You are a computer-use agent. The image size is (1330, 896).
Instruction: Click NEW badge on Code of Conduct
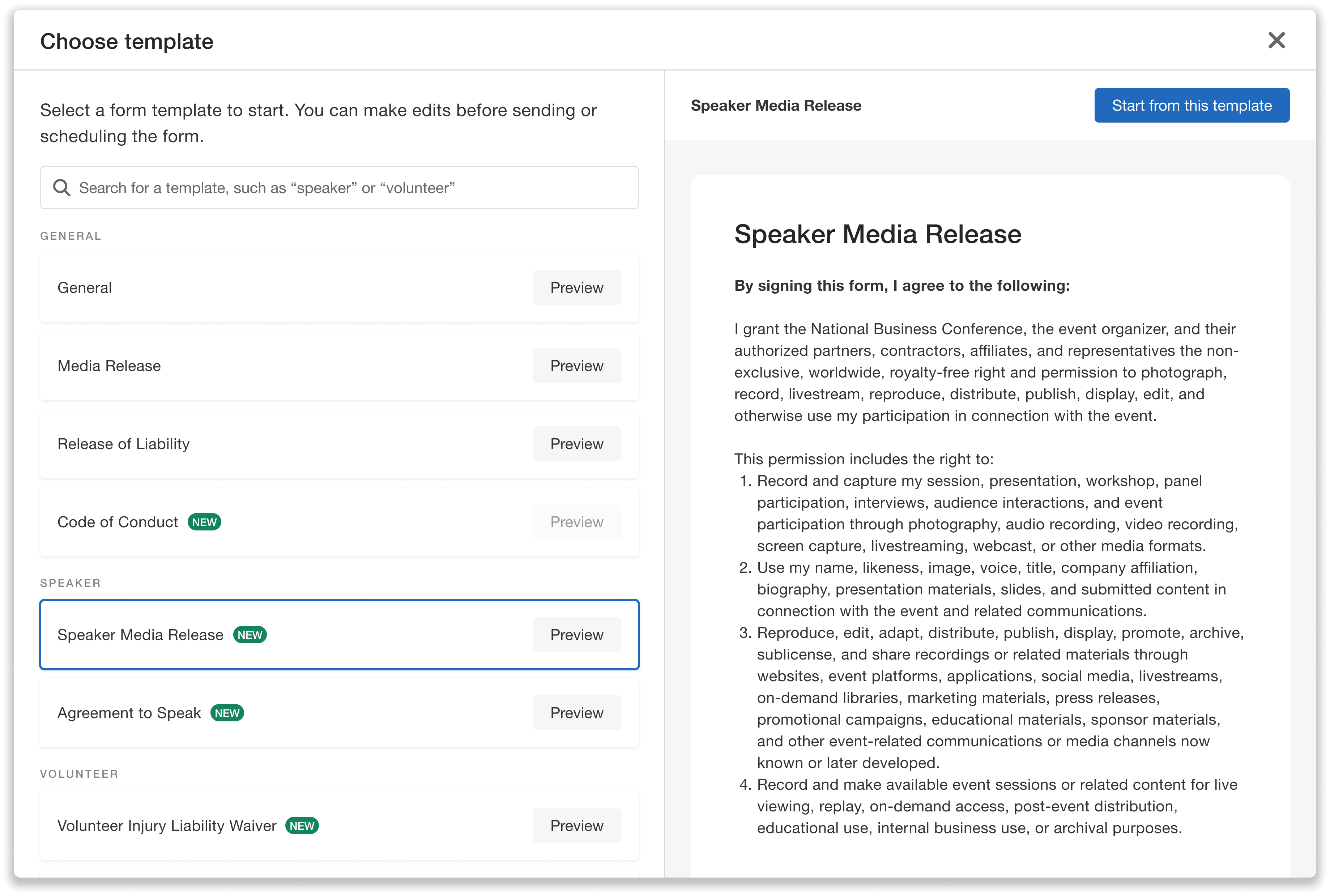(205, 522)
